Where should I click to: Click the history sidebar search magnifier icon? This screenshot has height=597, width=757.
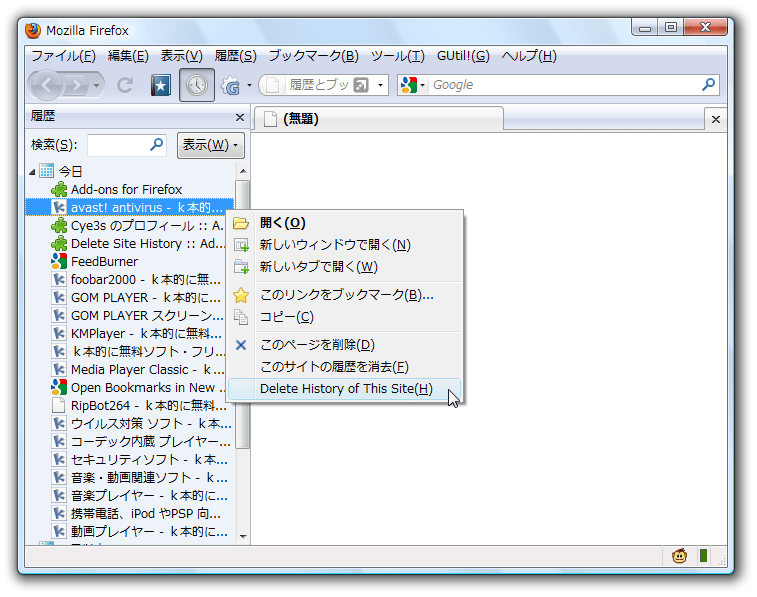[156, 144]
